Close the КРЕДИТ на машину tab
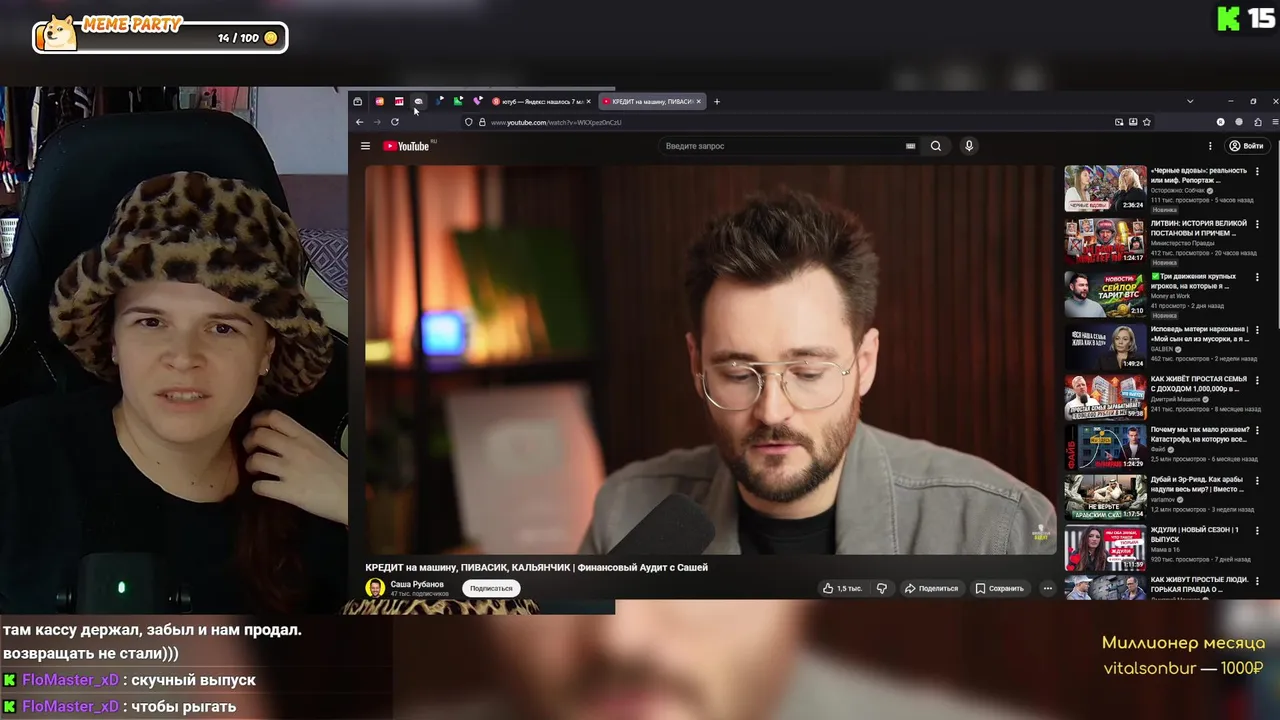1280x720 pixels. coord(698,101)
